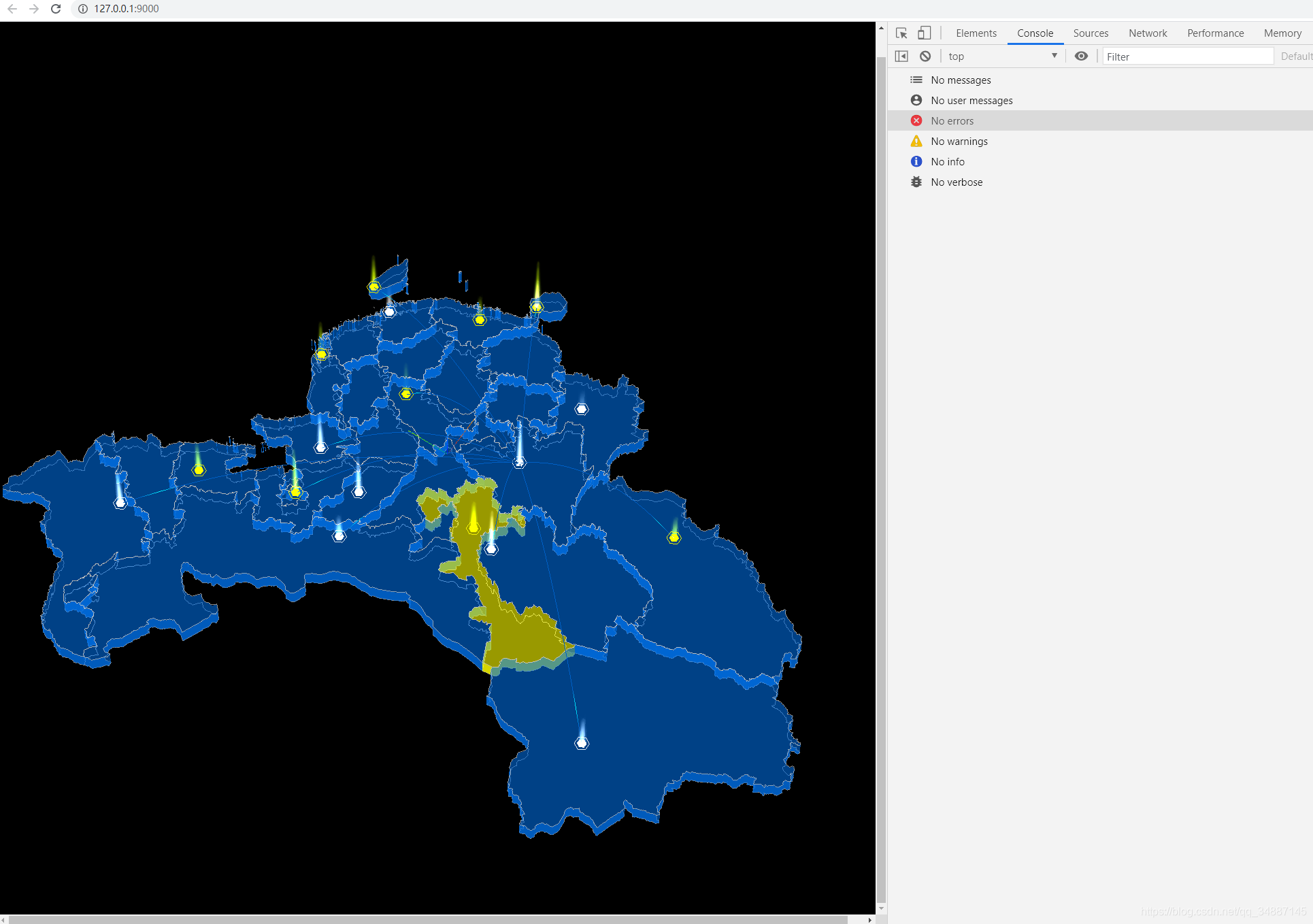
Task: Toggle the console sidebar panel icon
Action: point(901,56)
